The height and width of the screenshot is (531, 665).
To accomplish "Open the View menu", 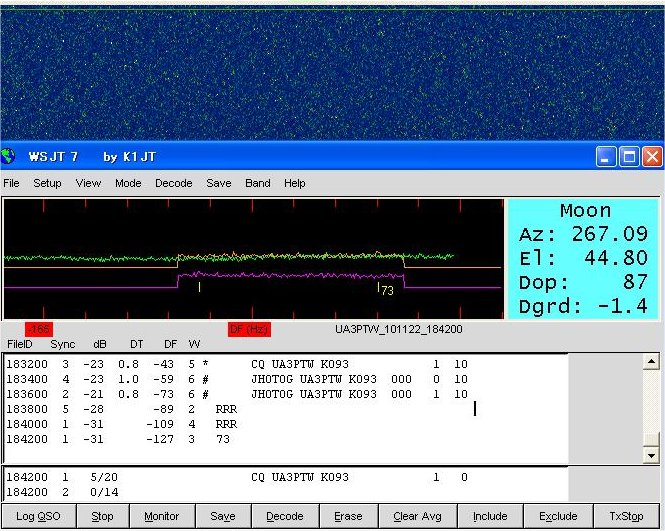I will click(x=88, y=183).
